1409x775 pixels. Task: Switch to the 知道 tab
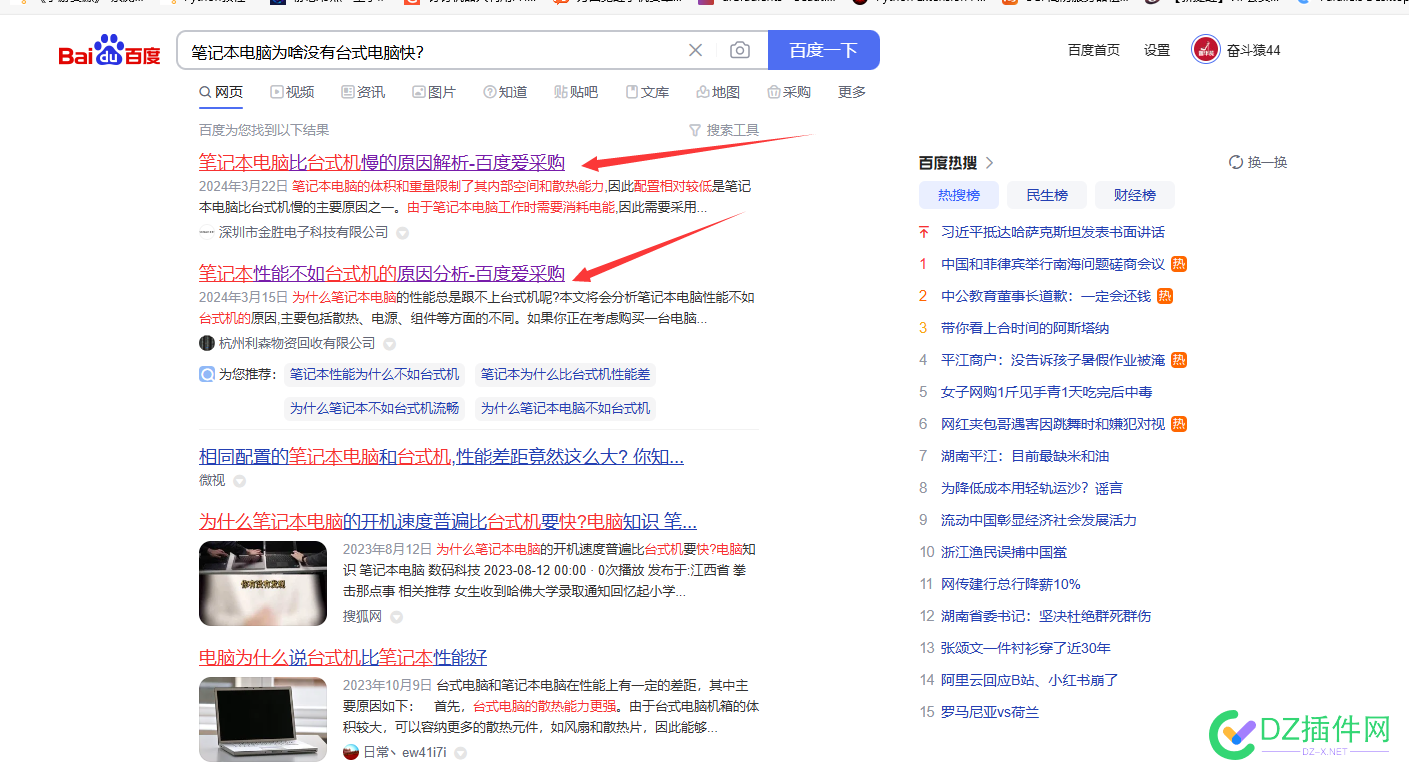[505, 92]
